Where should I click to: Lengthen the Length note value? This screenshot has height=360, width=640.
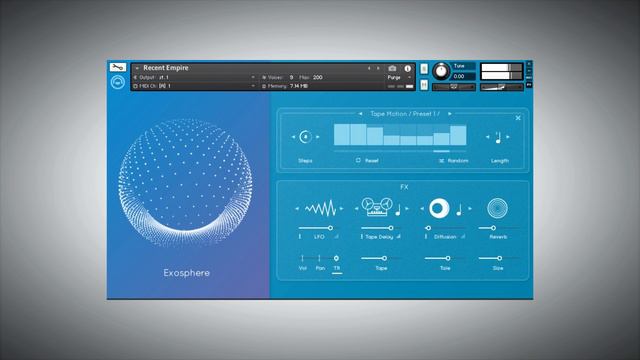tap(508, 137)
